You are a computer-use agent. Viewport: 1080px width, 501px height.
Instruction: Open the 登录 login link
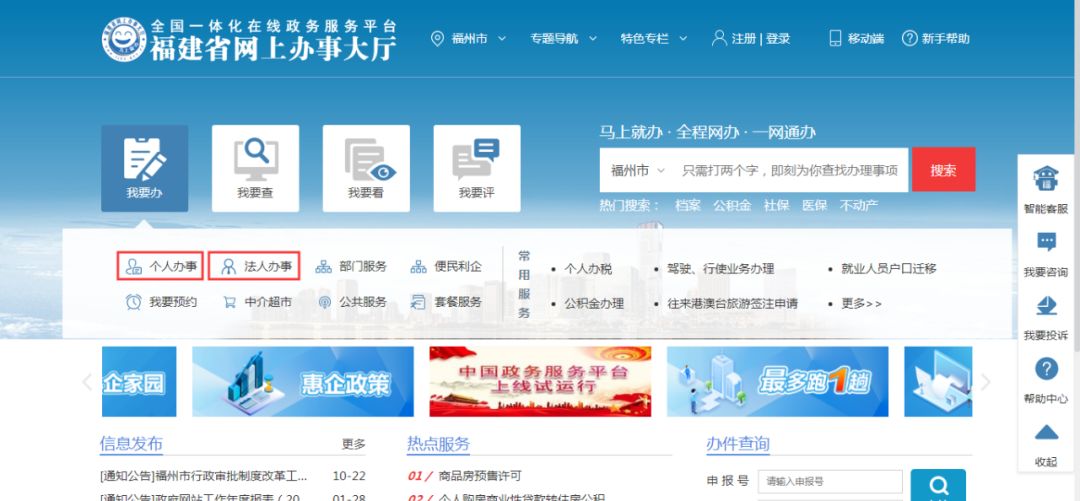tap(778, 39)
